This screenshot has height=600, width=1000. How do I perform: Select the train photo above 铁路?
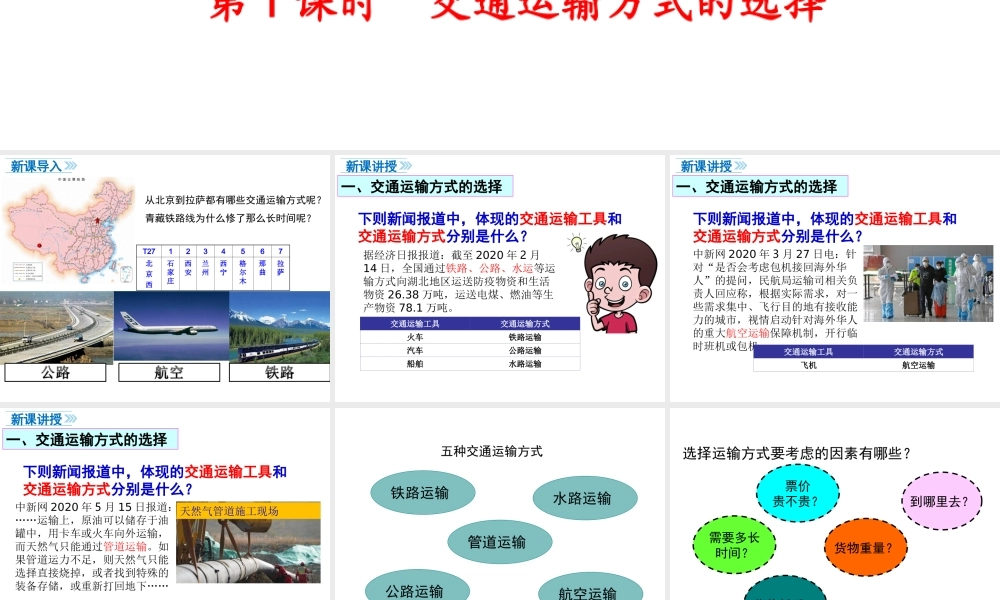pos(279,327)
